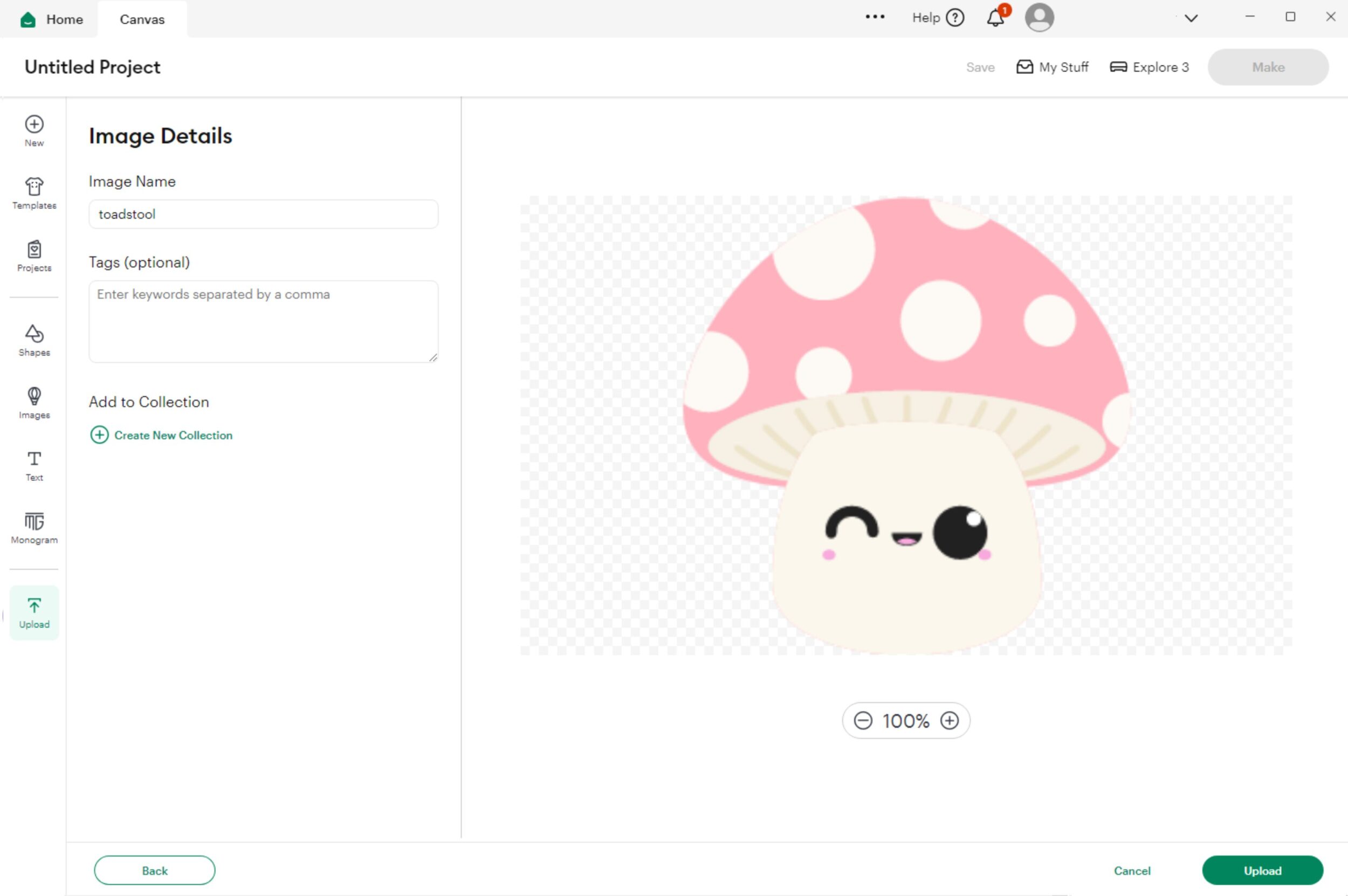Select the Text tool
Image resolution: width=1348 pixels, height=896 pixels.
tap(35, 465)
